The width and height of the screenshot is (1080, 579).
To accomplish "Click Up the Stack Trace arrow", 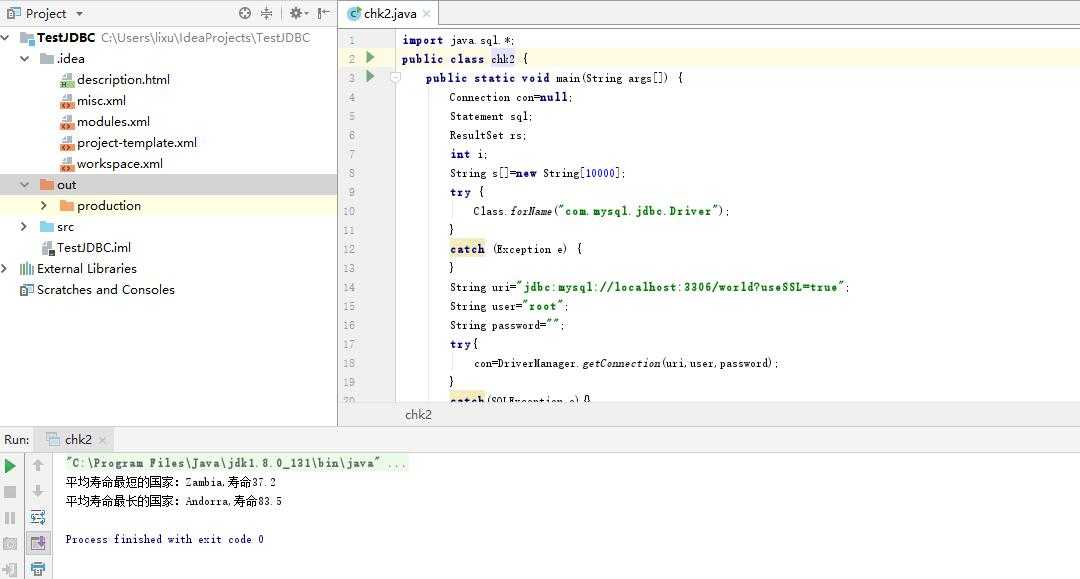I will coord(38,466).
